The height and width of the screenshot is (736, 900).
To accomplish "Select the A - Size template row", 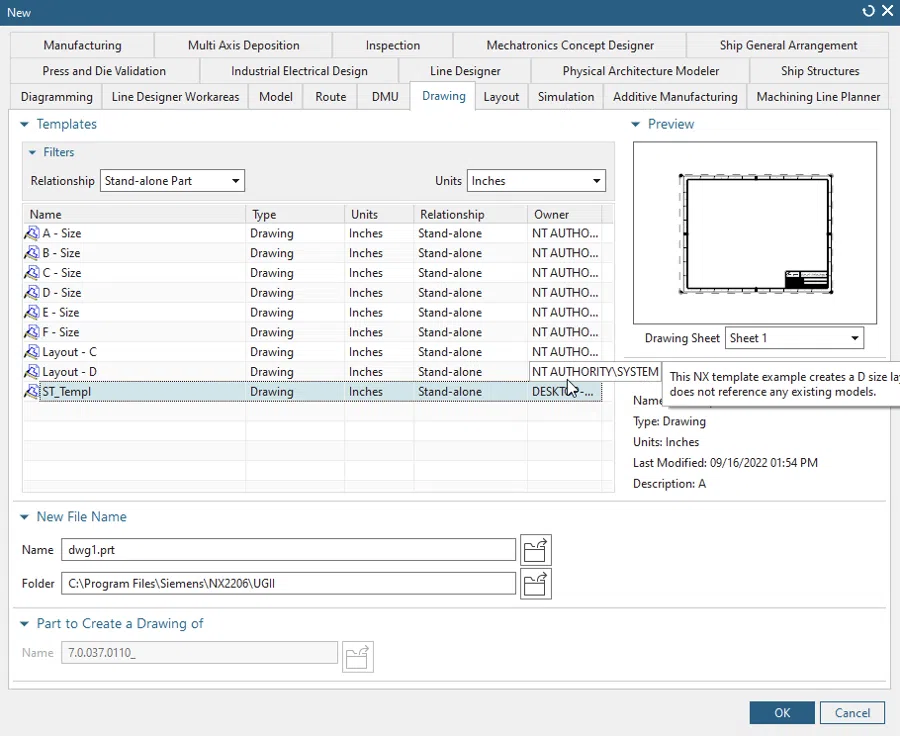I will point(312,233).
